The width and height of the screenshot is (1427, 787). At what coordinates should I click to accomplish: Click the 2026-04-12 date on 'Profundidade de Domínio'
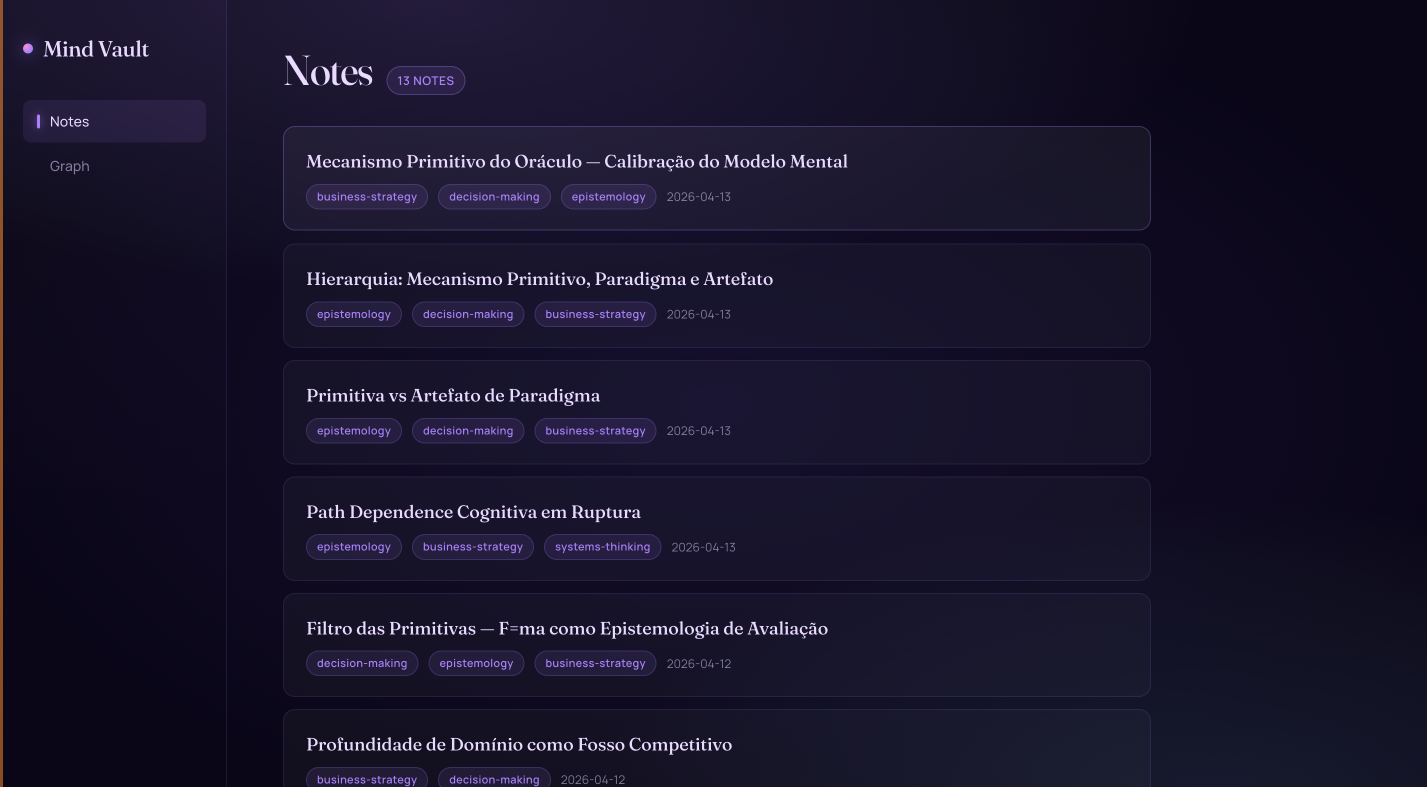[592, 779]
